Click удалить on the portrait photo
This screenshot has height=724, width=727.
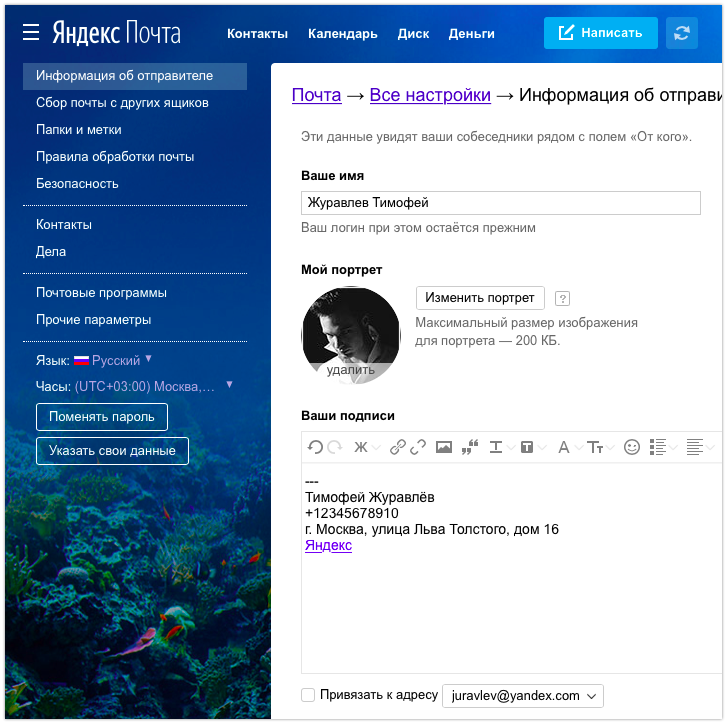point(351,369)
